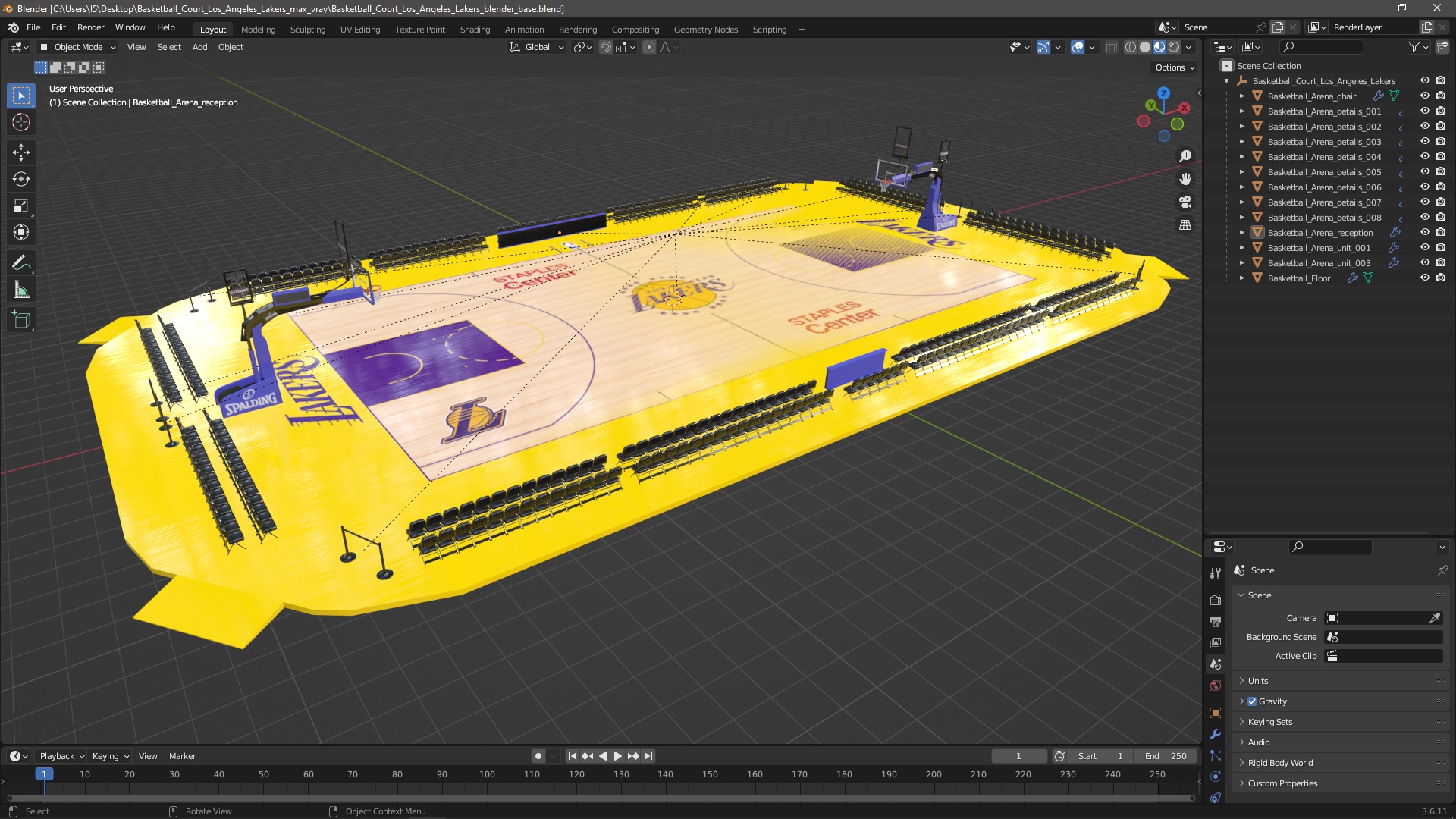Open the Output properties tab
Screen dimensions: 1456x819
[1216, 621]
